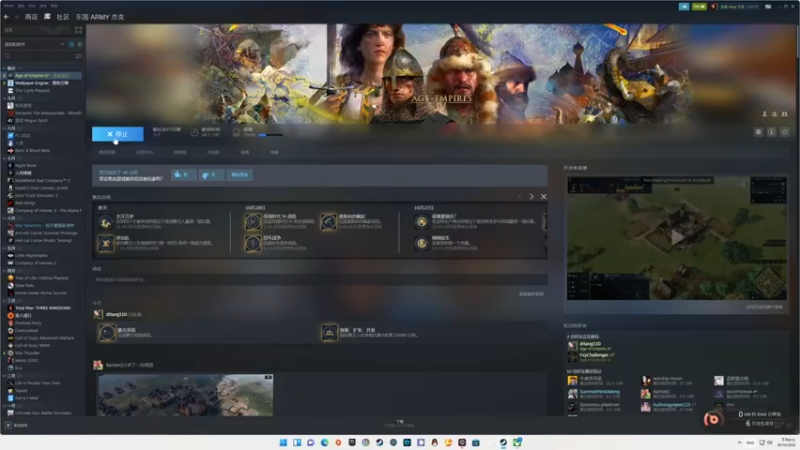The height and width of the screenshot is (450, 800).
Task: Click the activity post input field
Action: point(319,280)
